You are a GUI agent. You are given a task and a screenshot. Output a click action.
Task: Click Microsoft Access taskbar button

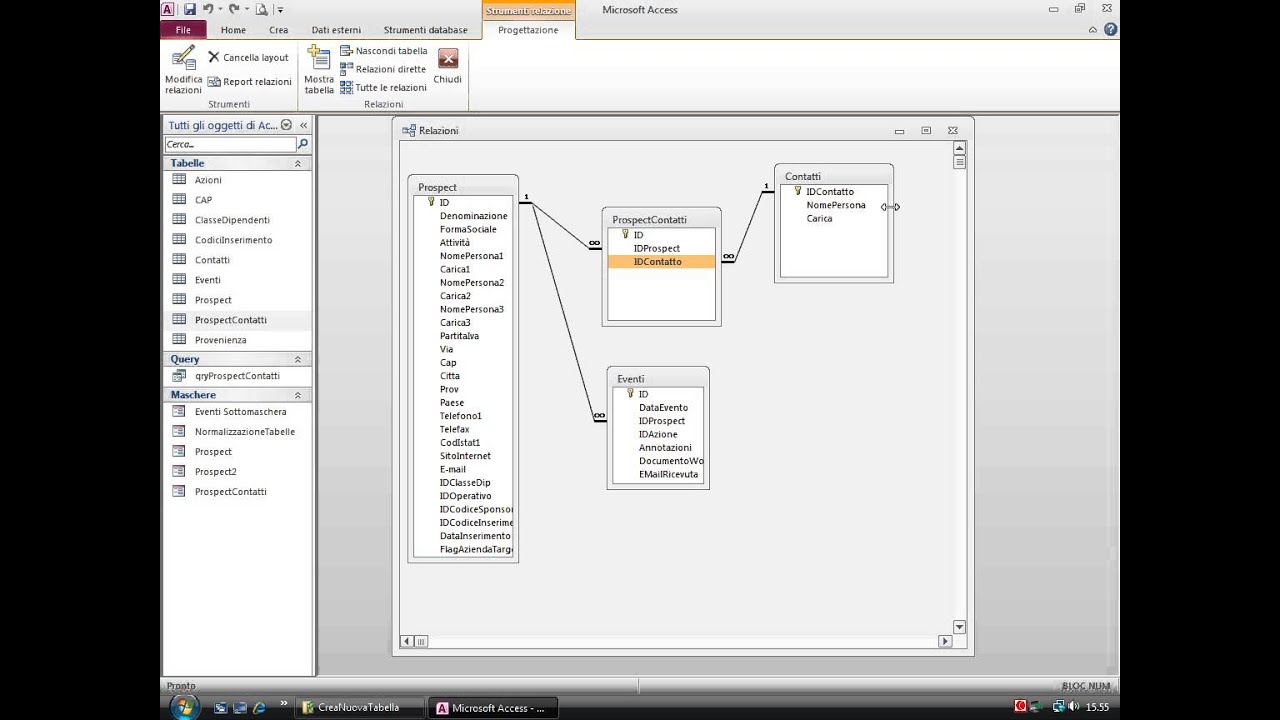(x=494, y=708)
